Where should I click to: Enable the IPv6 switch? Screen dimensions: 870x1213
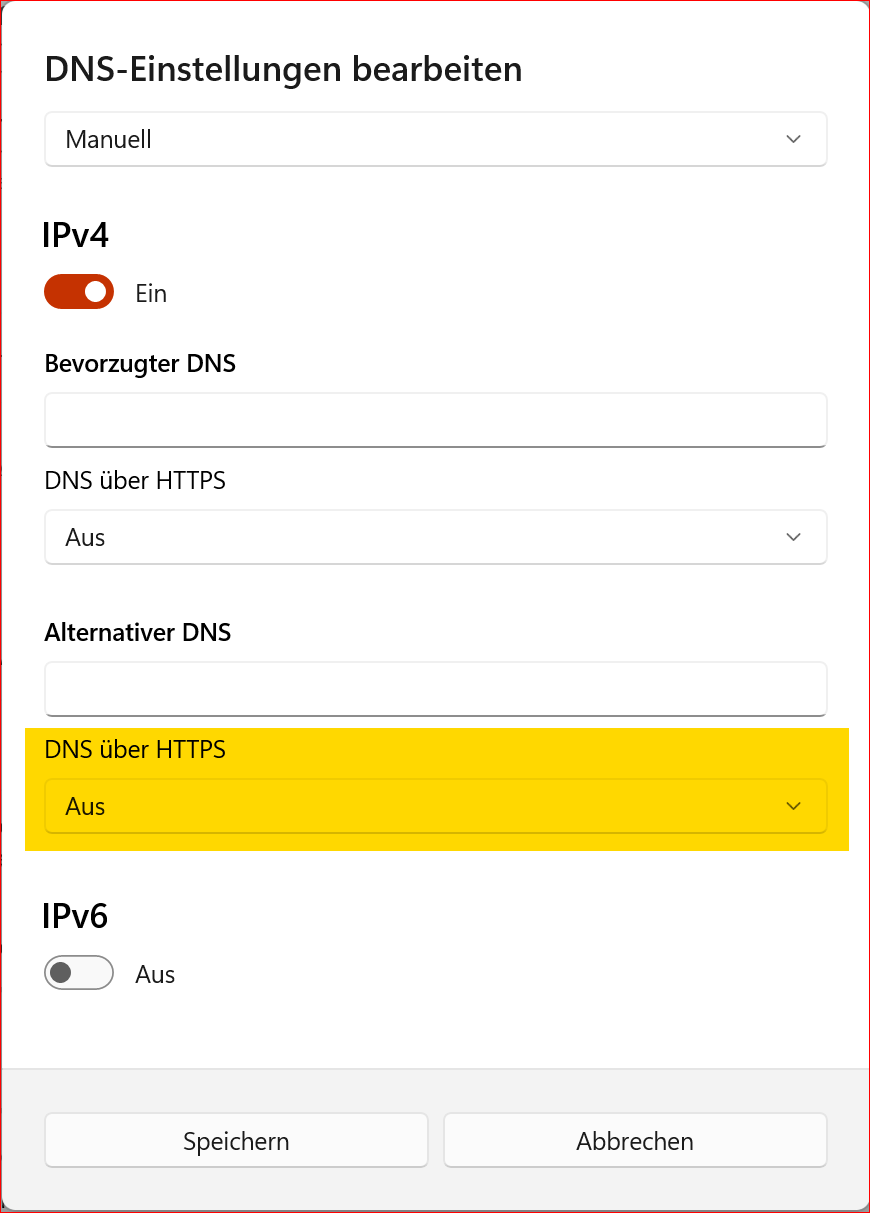click(x=79, y=973)
